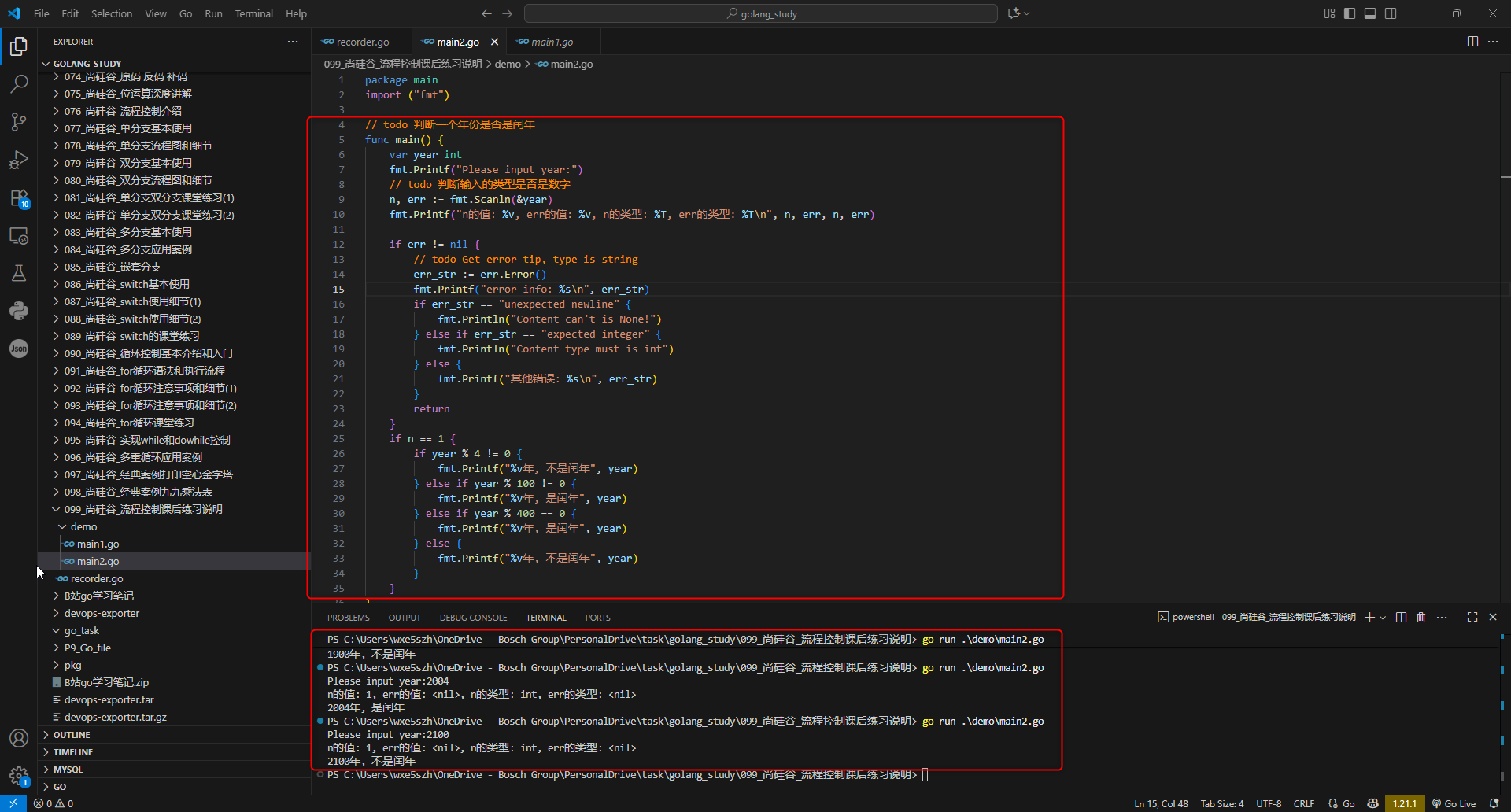Click the Go Live status bar button

click(x=1454, y=803)
